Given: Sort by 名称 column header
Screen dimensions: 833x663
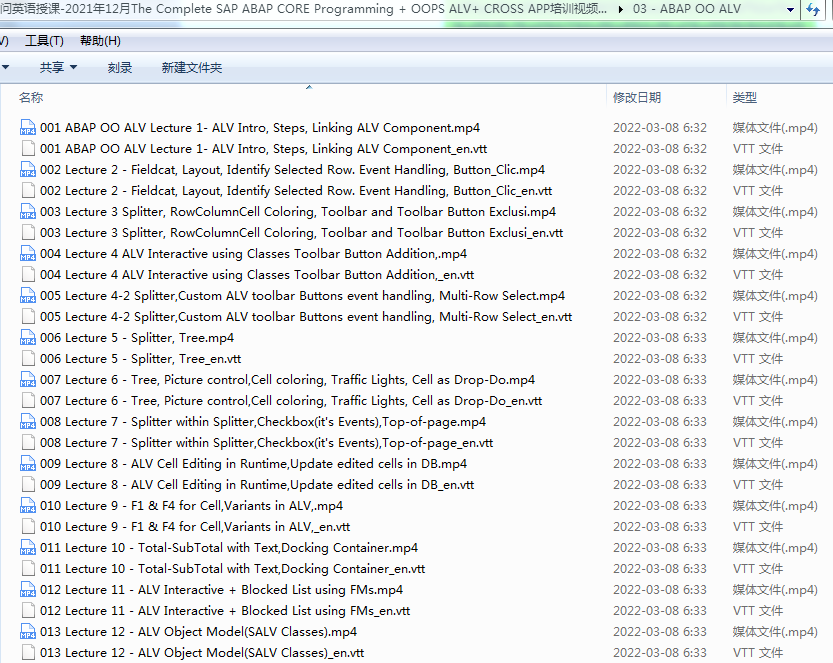Looking at the screenshot, I should coord(31,97).
